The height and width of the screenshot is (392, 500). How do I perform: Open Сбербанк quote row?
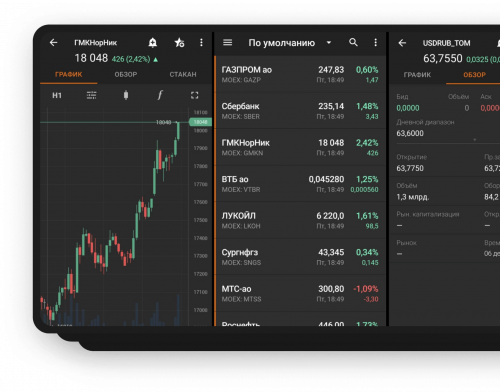coord(300,111)
